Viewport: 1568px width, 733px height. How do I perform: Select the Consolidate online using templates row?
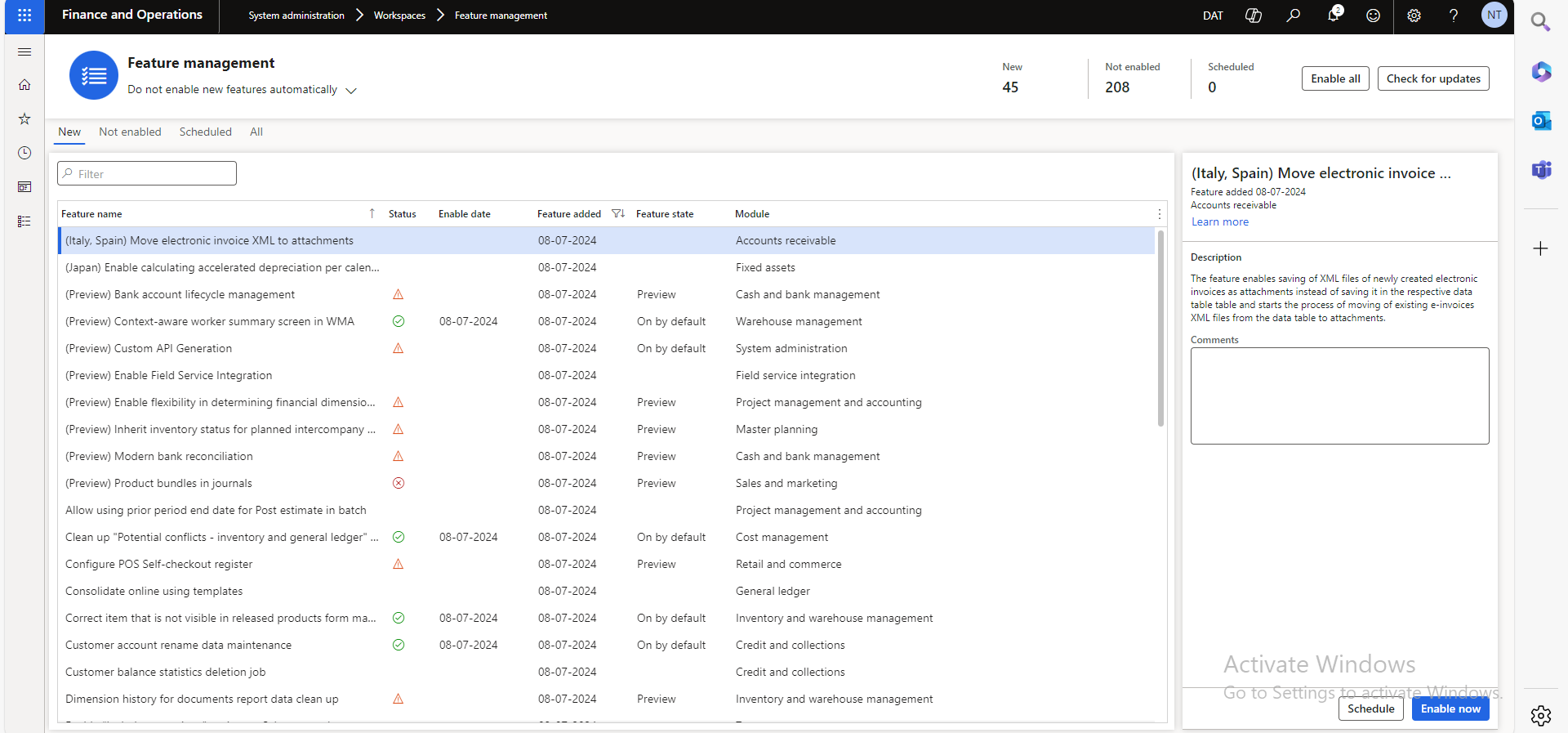pos(154,591)
